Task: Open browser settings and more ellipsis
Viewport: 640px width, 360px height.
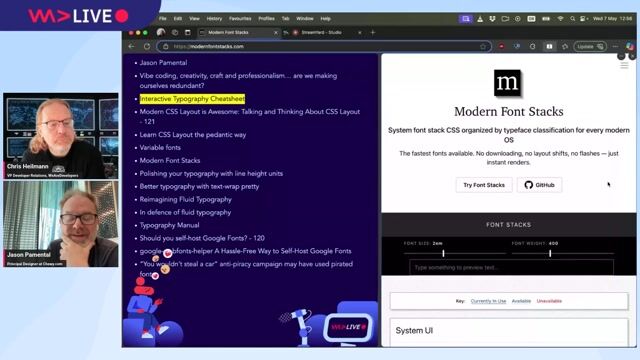Action: coord(615,47)
